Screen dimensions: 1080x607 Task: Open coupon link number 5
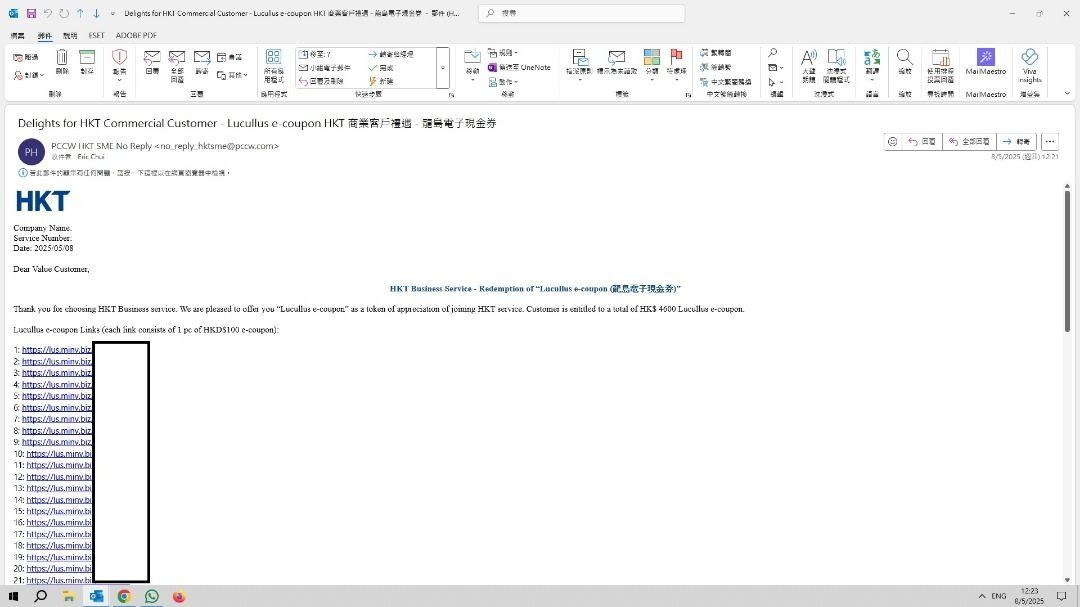pyautogui.click(x=56, y=395)
